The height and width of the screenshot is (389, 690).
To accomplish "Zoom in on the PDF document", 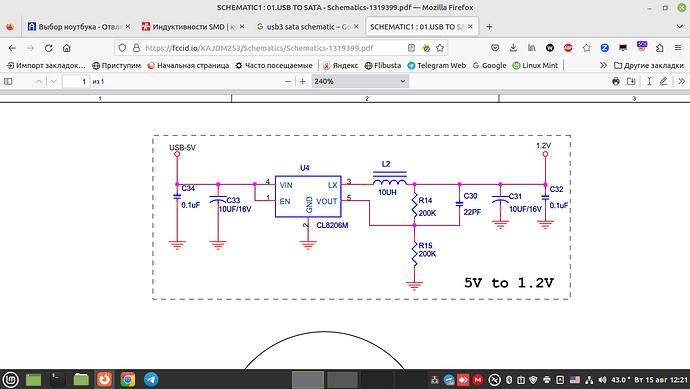I will (303, 81).
